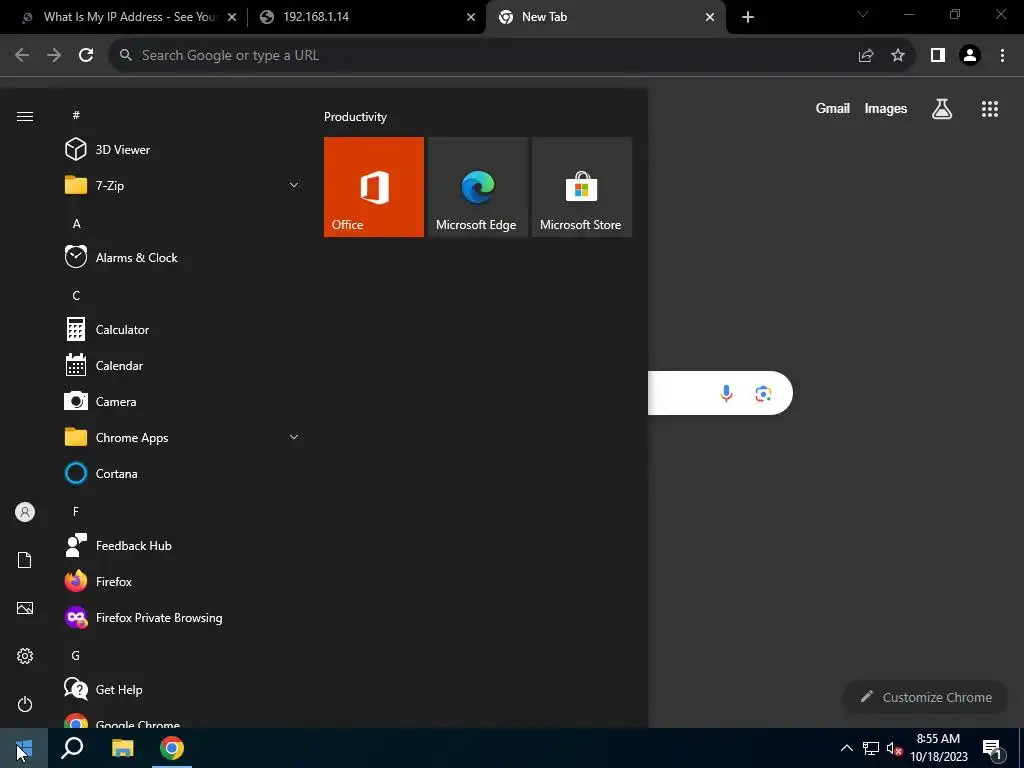The width and height of the screenshot is (1024, 768).
Task: Click the letter A section header
Action: tap(76, 223)
